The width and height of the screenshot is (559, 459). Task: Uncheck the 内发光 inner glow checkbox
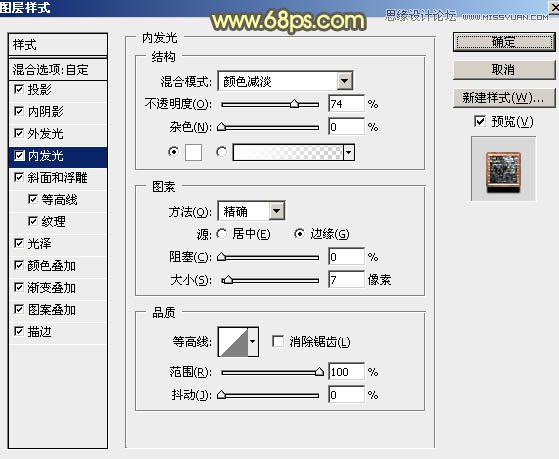19,155
